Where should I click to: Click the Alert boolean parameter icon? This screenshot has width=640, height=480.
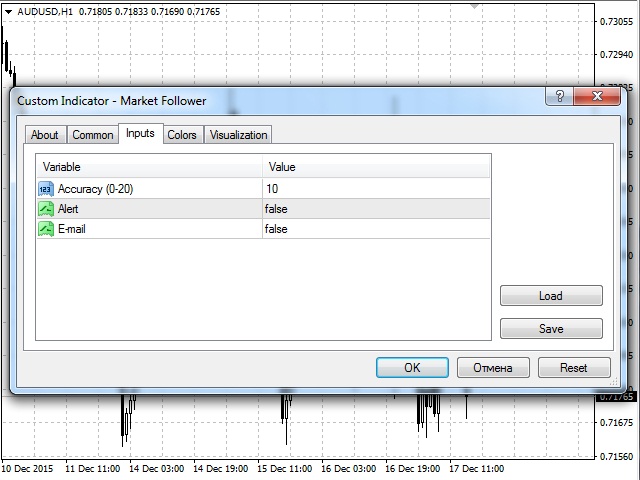(x=46, y=209)
